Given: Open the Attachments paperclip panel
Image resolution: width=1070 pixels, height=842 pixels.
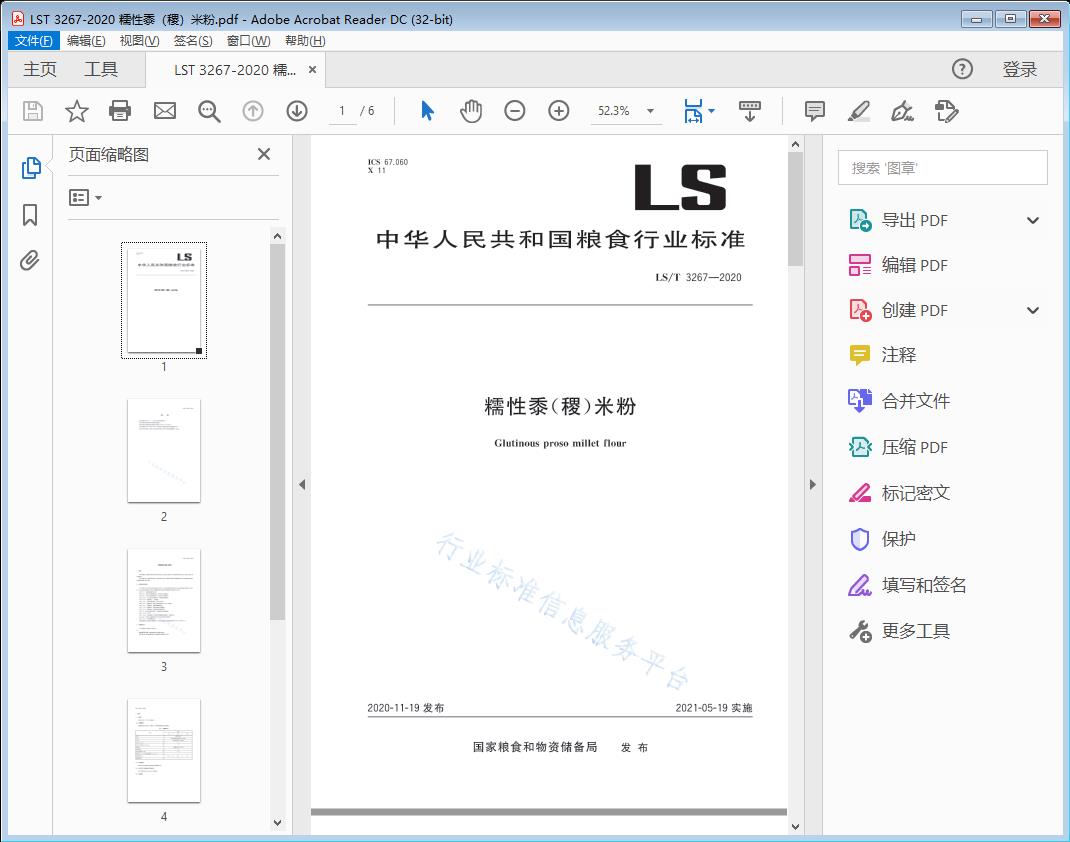Looking at the screenshot, I should point(29,261).
